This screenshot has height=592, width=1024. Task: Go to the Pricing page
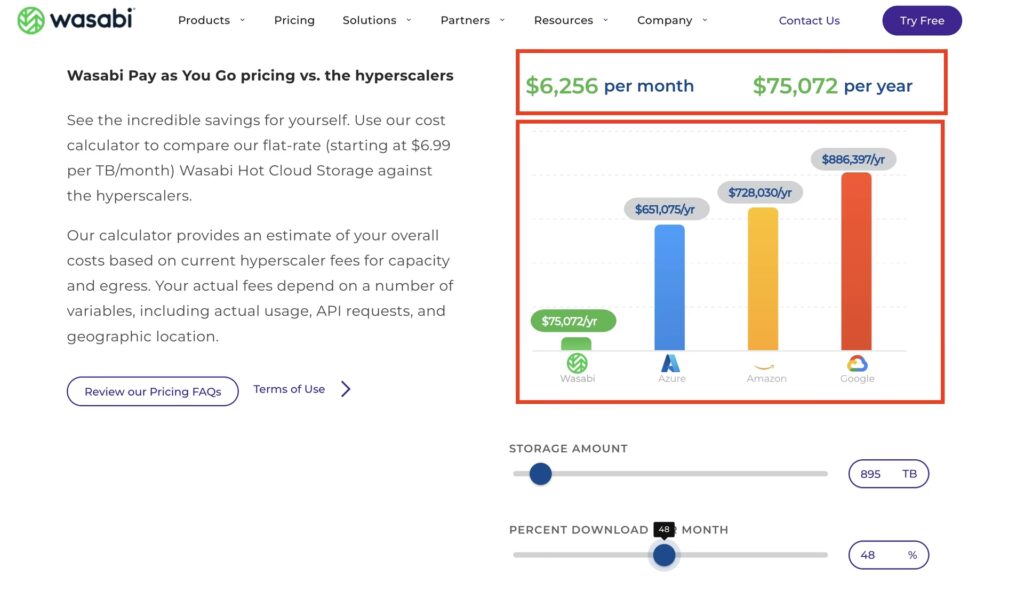click(294, 20)
